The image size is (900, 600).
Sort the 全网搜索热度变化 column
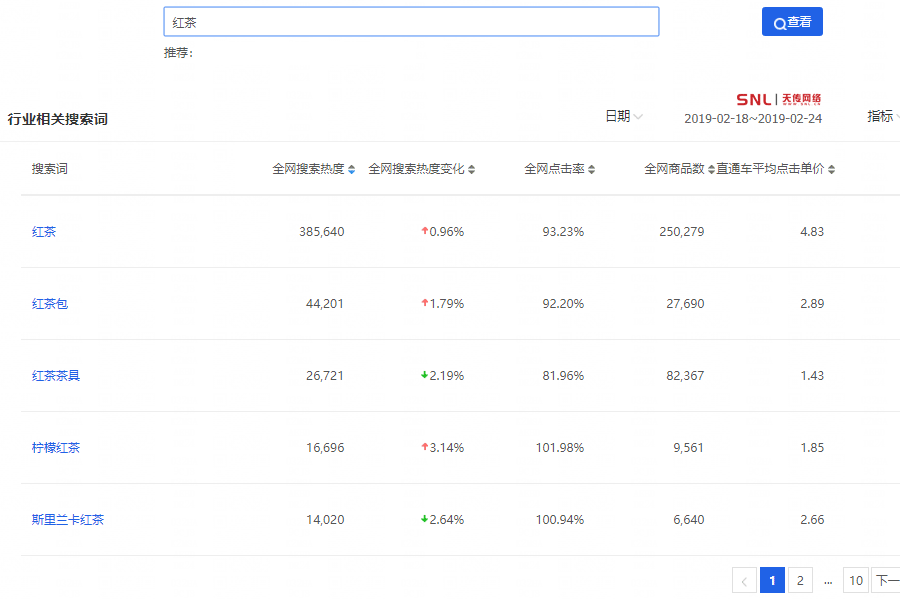(x=470, y=169)
